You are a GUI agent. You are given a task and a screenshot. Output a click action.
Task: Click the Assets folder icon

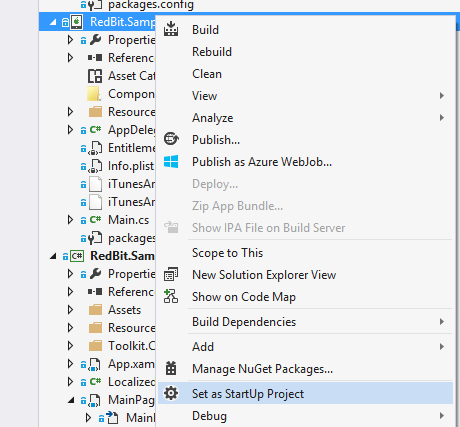pyautogui.click(x=96, y=310)
